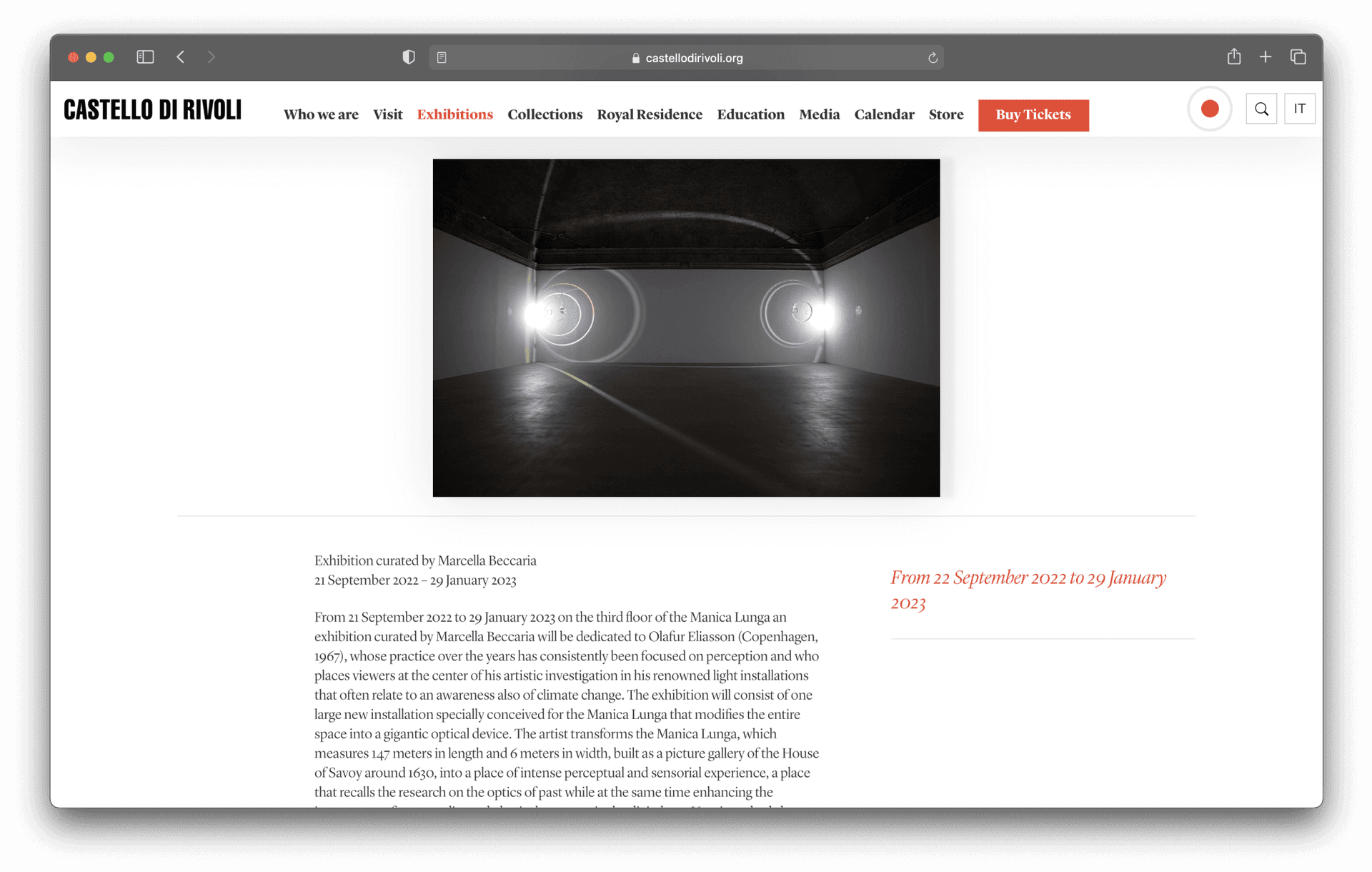The width and height of the screenshot is (1372, 872).
Task: Click green fullscreen traffic light button
Action: coord(109,57)
